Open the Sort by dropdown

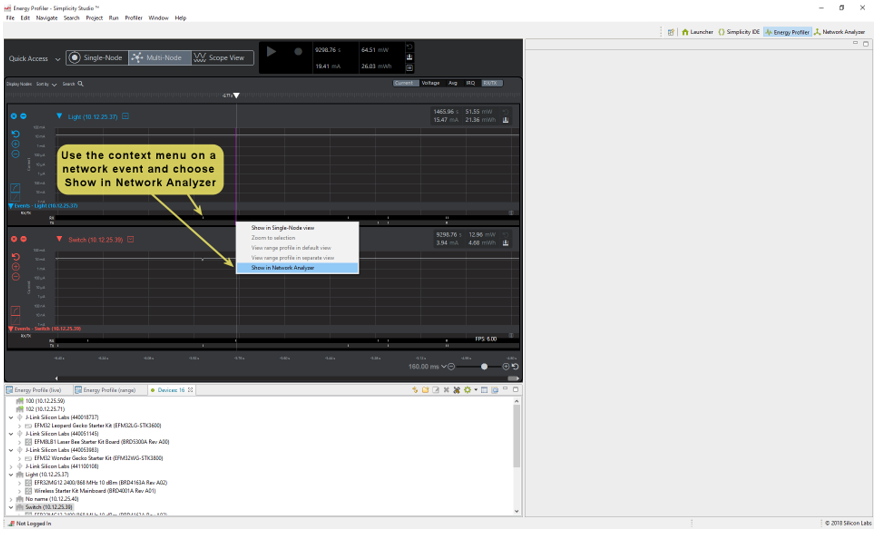tap(46, 84)
